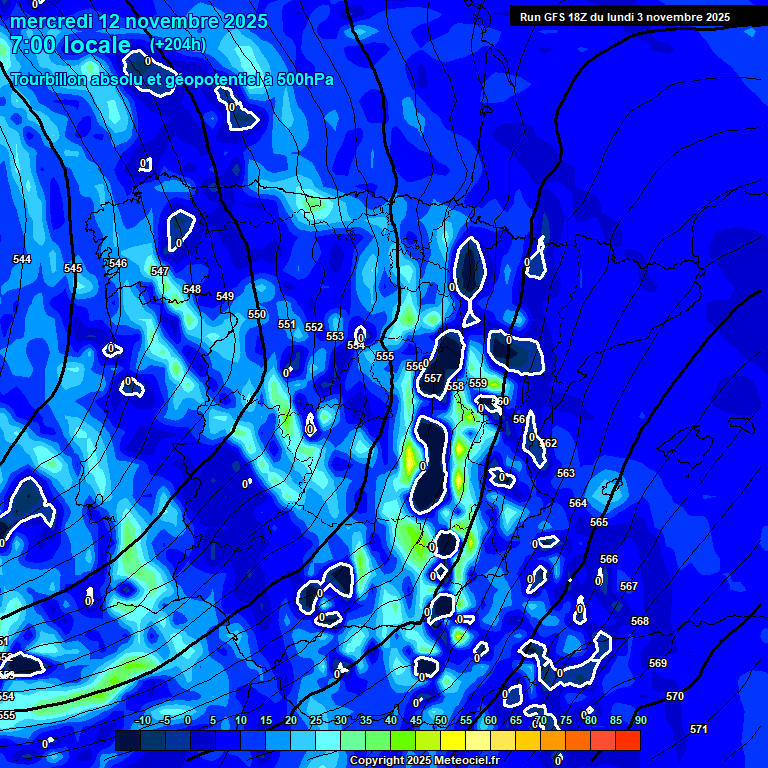Click the red swatch at legend's right end
The image size is (768, 768).
tap(627, 741)
